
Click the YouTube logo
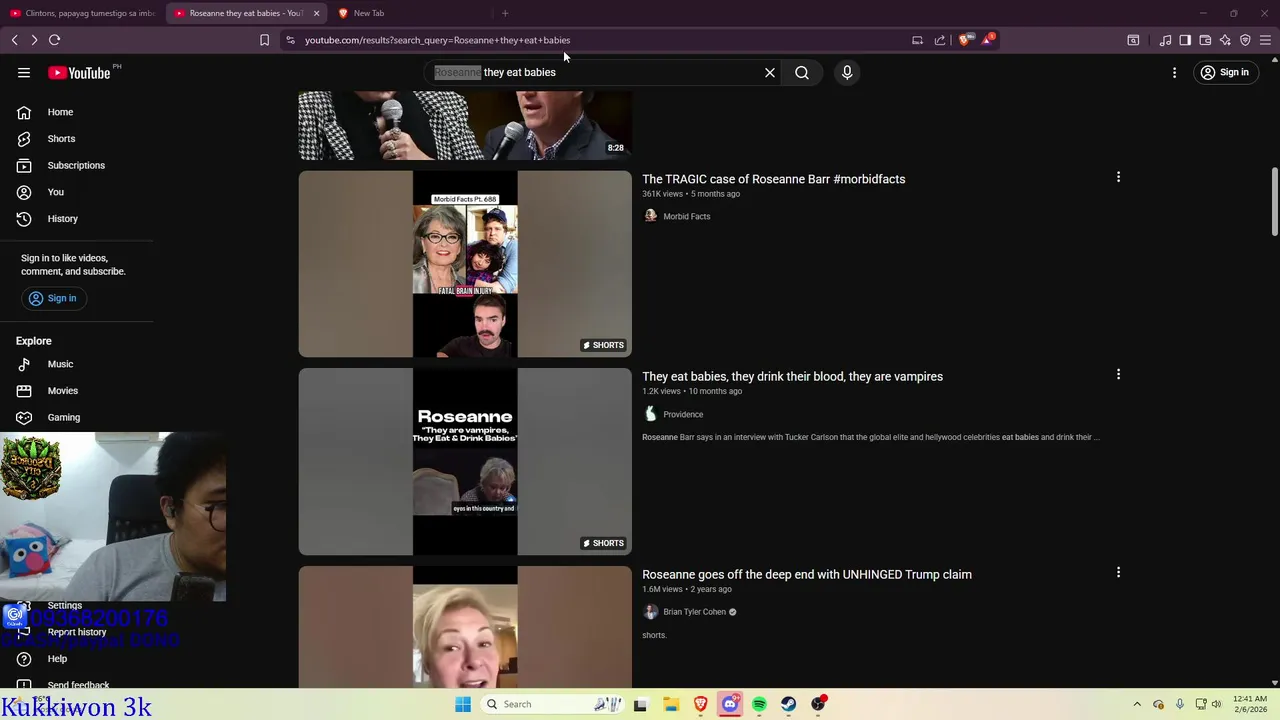(79, 72)
